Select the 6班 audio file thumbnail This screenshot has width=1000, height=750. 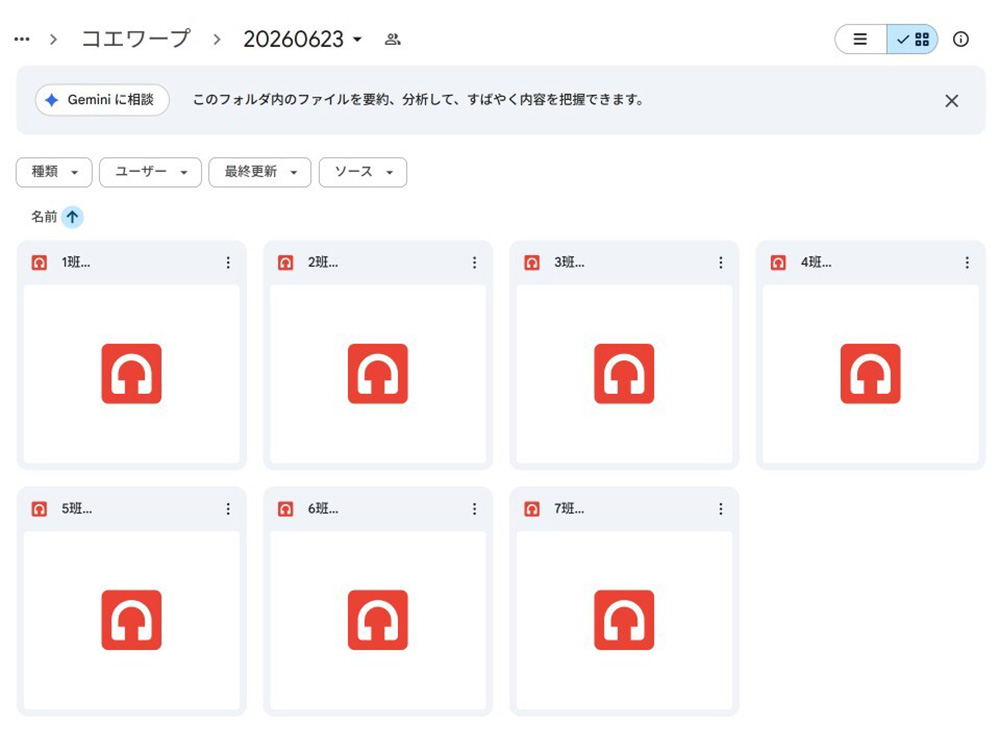coord(378,621)
